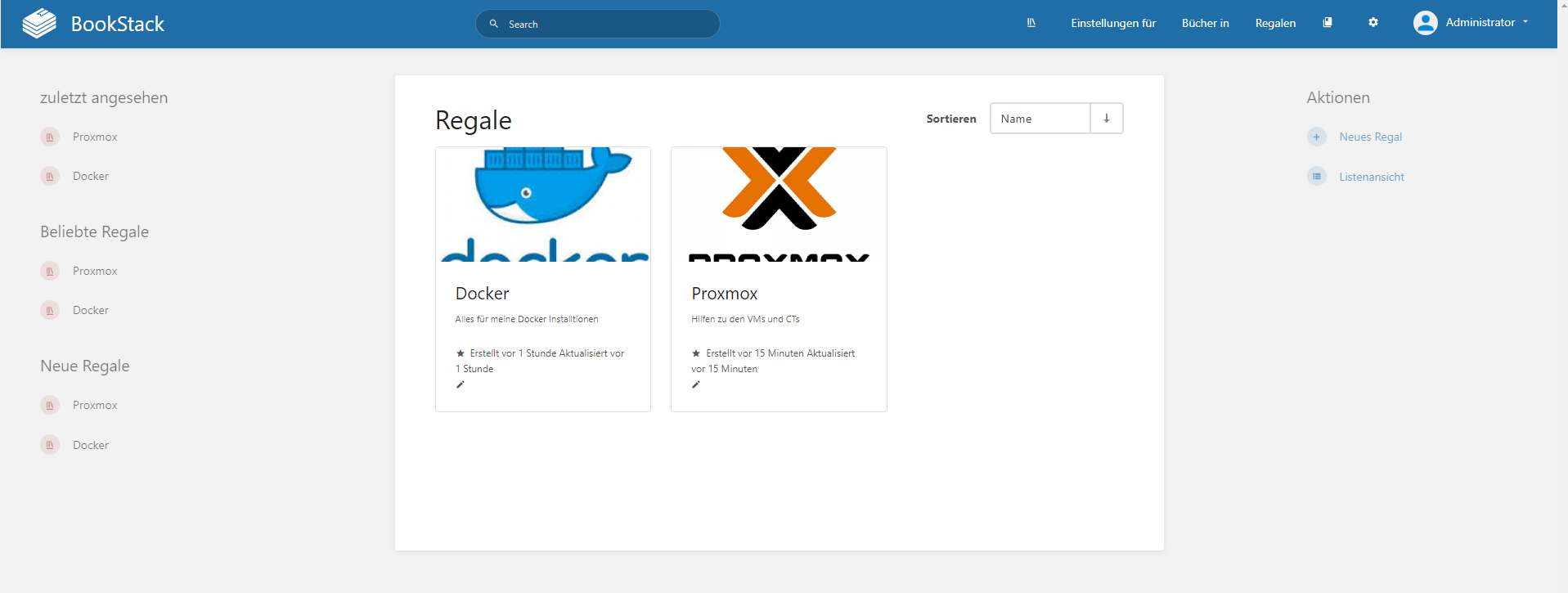This screenshot has width=1568, height=593.
Task: Open Docker under Beliebte Regale
Action: point(91,310)
